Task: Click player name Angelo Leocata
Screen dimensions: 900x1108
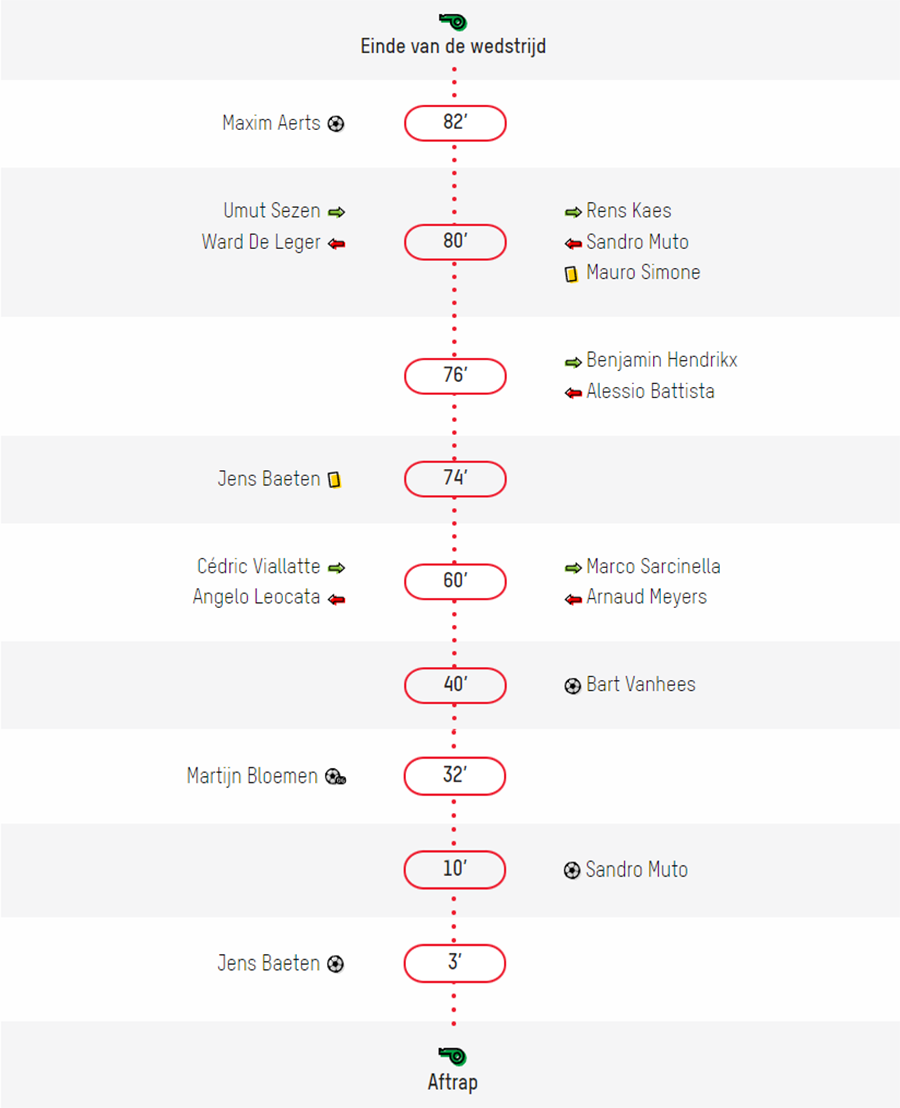Action: 256,597
